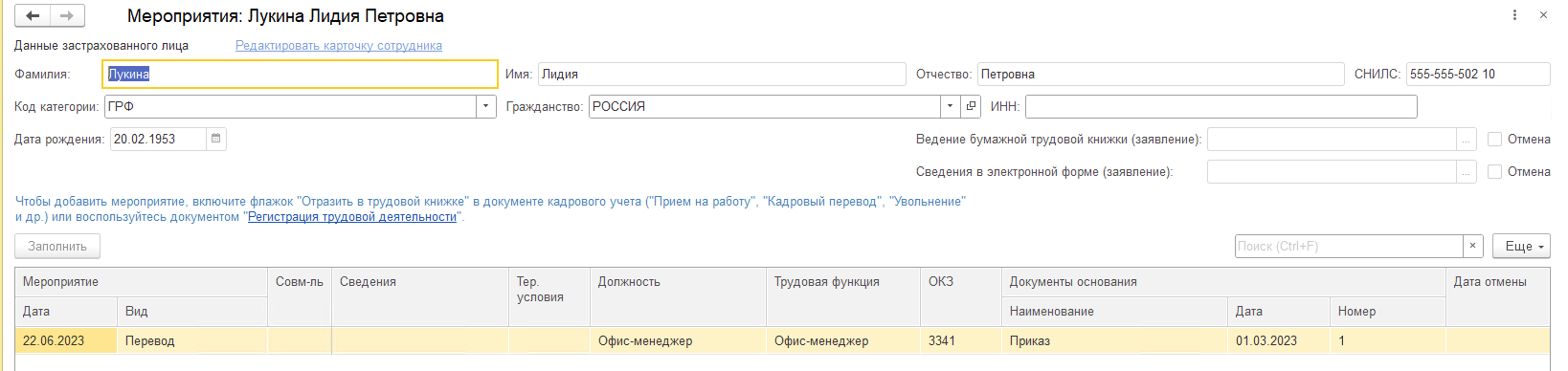Select the Офис-менеджер cell under Трудовая функция
Image resolution: width=1568 pixels, height=371 pixels.
tap(842, 340)
